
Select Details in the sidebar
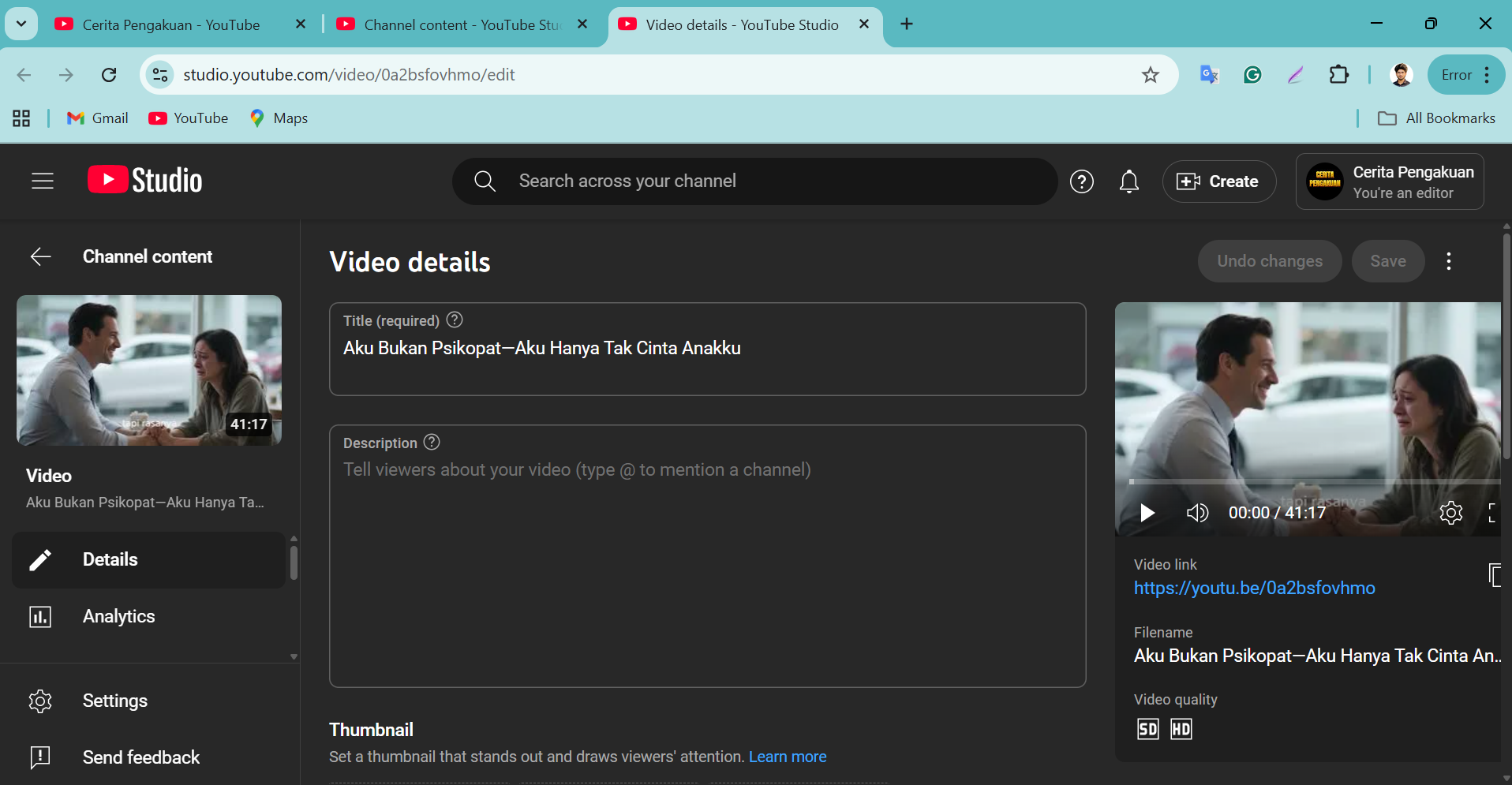point(110,559)
